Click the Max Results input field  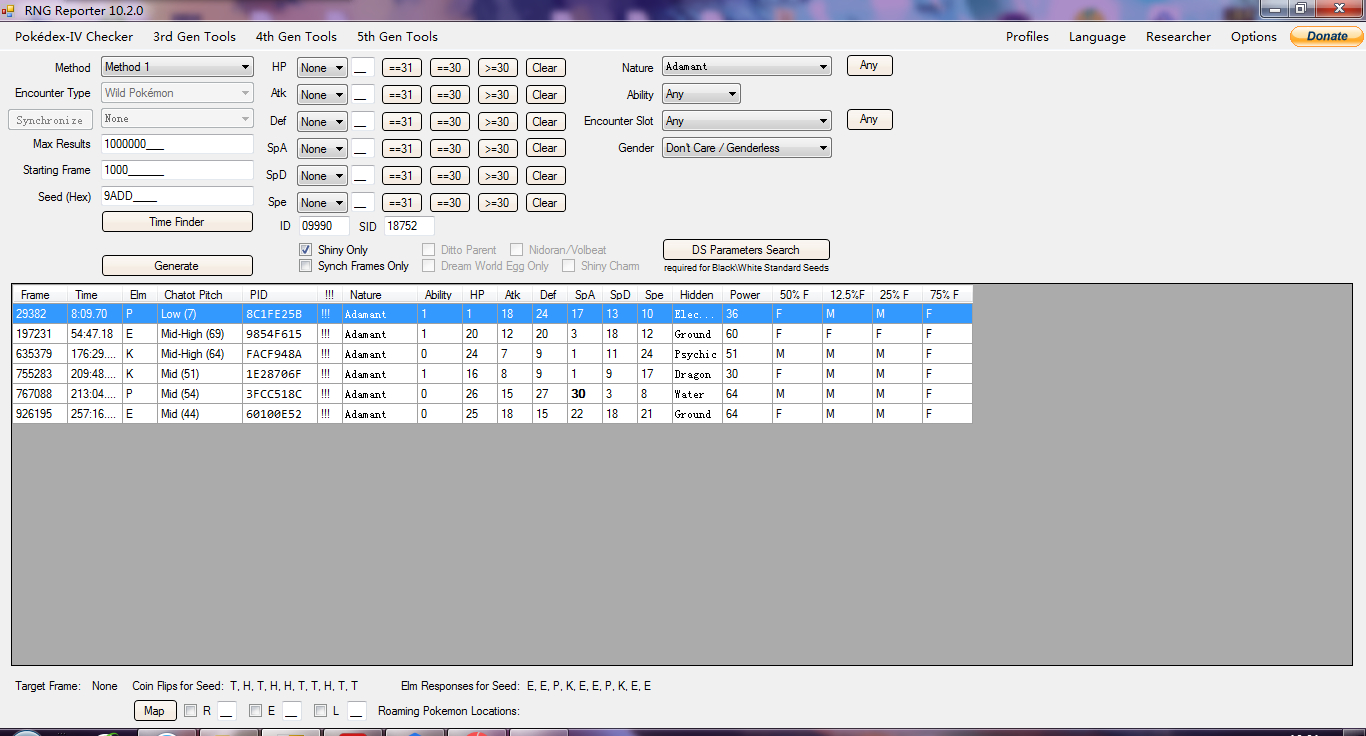coord(177,144)
